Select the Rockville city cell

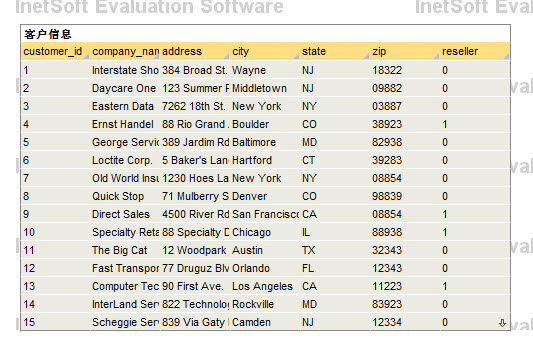point(265,305)
